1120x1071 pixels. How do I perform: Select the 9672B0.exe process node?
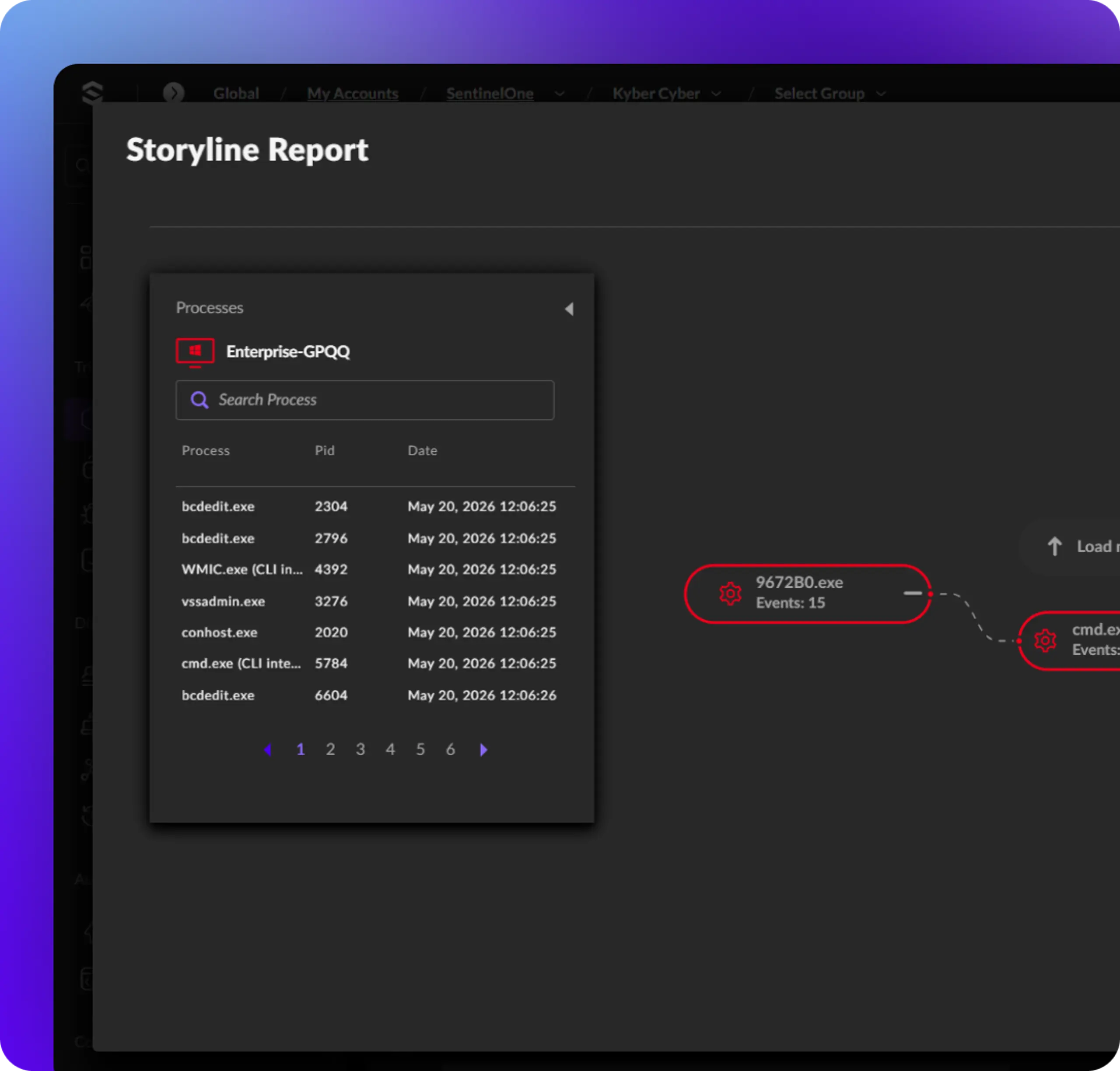coord(808,594)
